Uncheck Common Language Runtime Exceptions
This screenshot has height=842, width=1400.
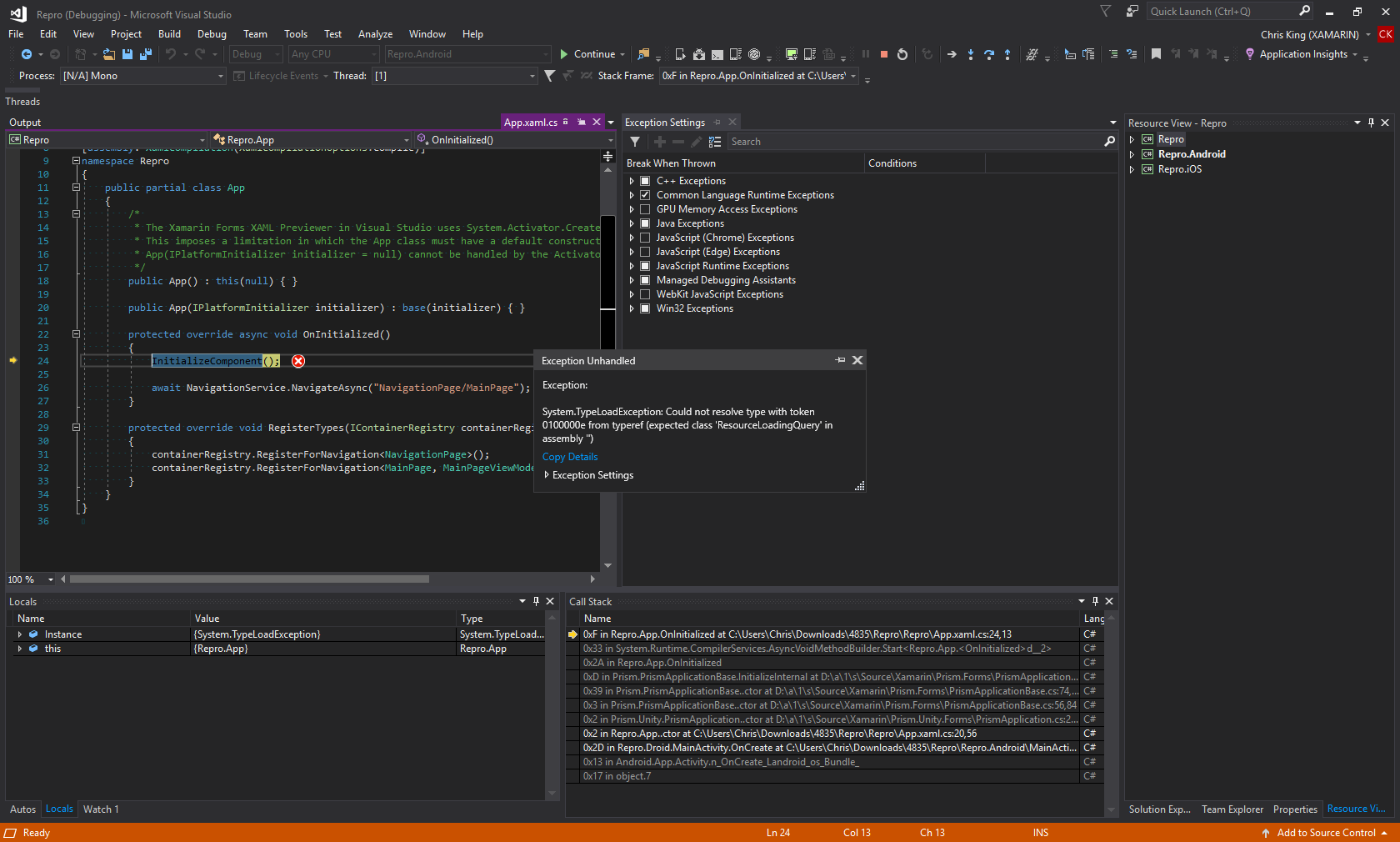tap(645, 195)
